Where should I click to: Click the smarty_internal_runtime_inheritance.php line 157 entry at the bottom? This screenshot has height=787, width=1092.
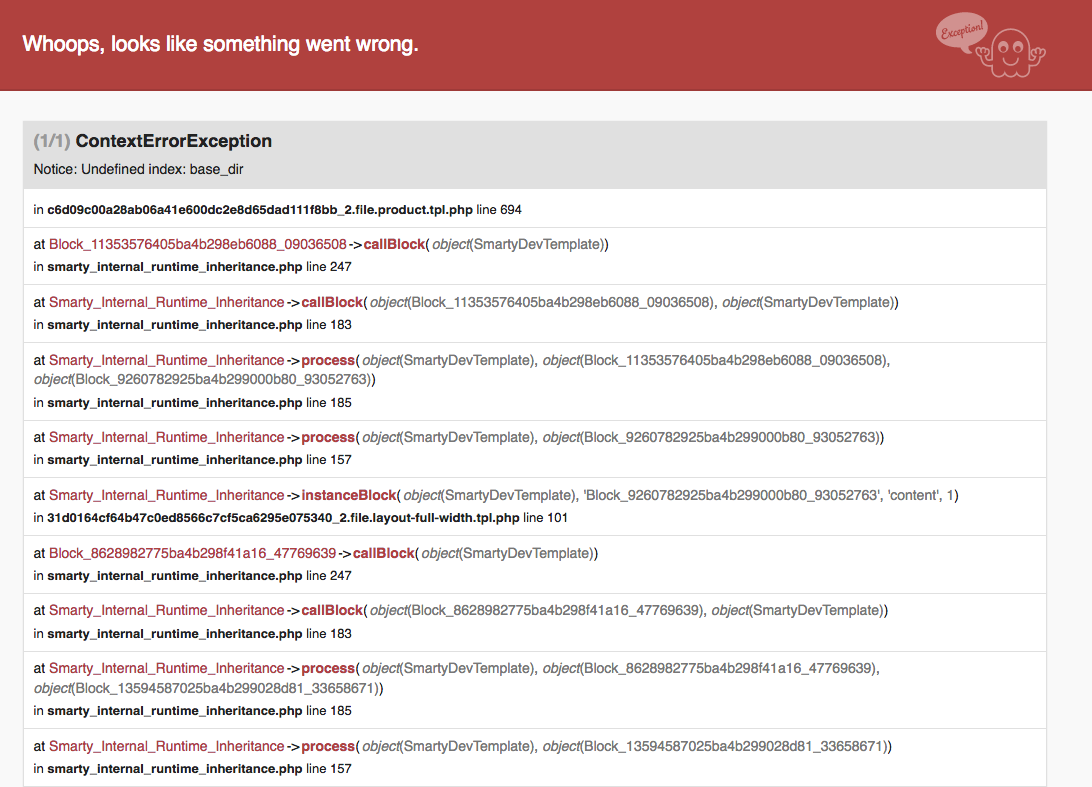click(x=192, y=769)
